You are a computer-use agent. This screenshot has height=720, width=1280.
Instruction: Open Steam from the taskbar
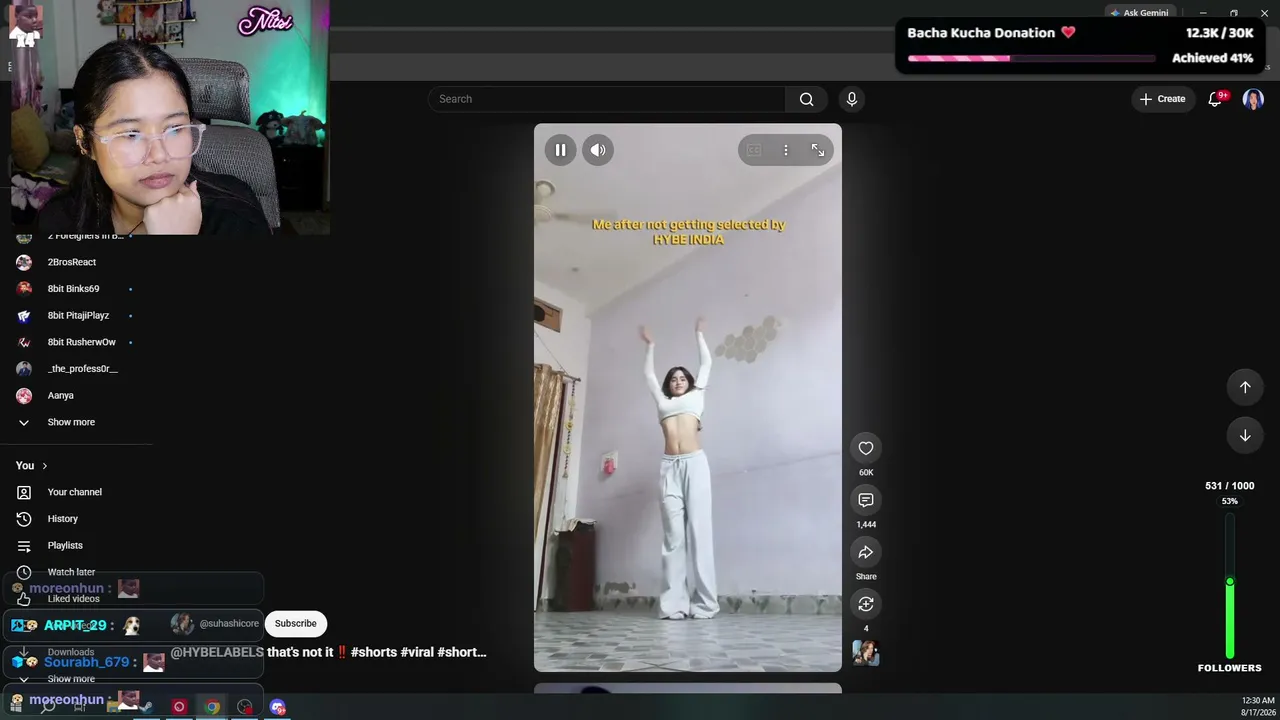[x=145, y=707]
